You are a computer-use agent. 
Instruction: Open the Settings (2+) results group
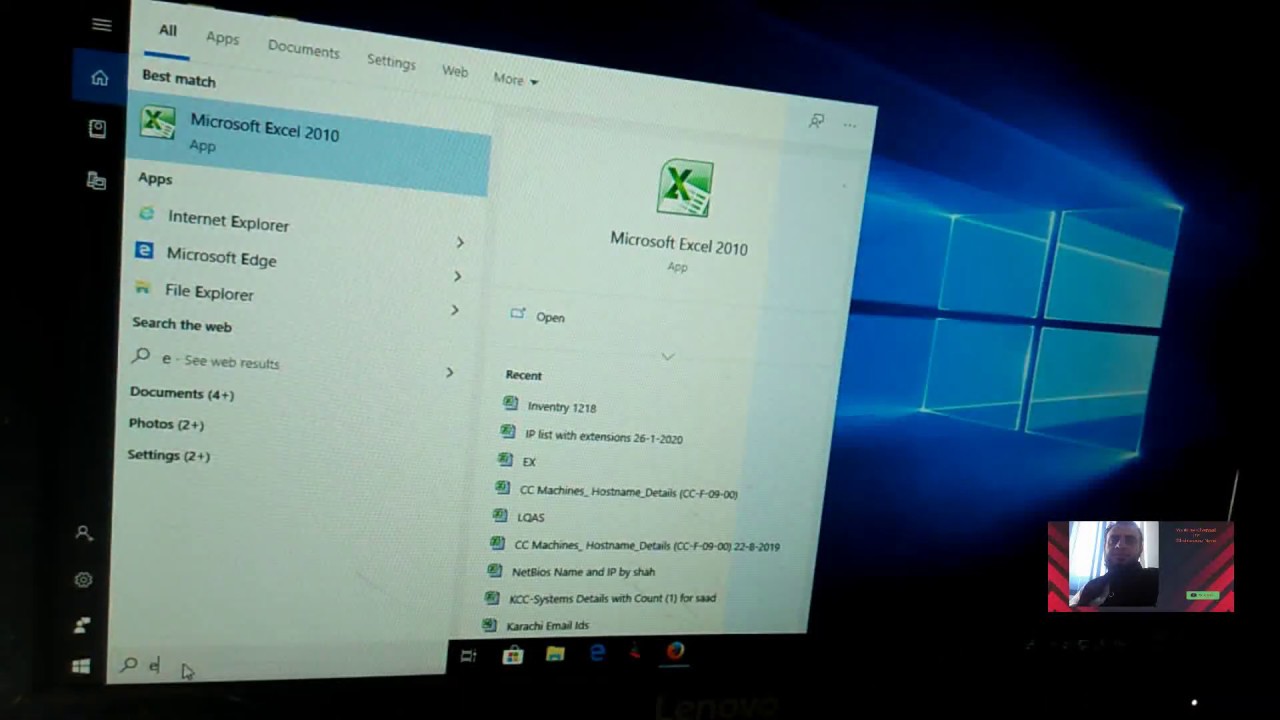coord(169,455)
